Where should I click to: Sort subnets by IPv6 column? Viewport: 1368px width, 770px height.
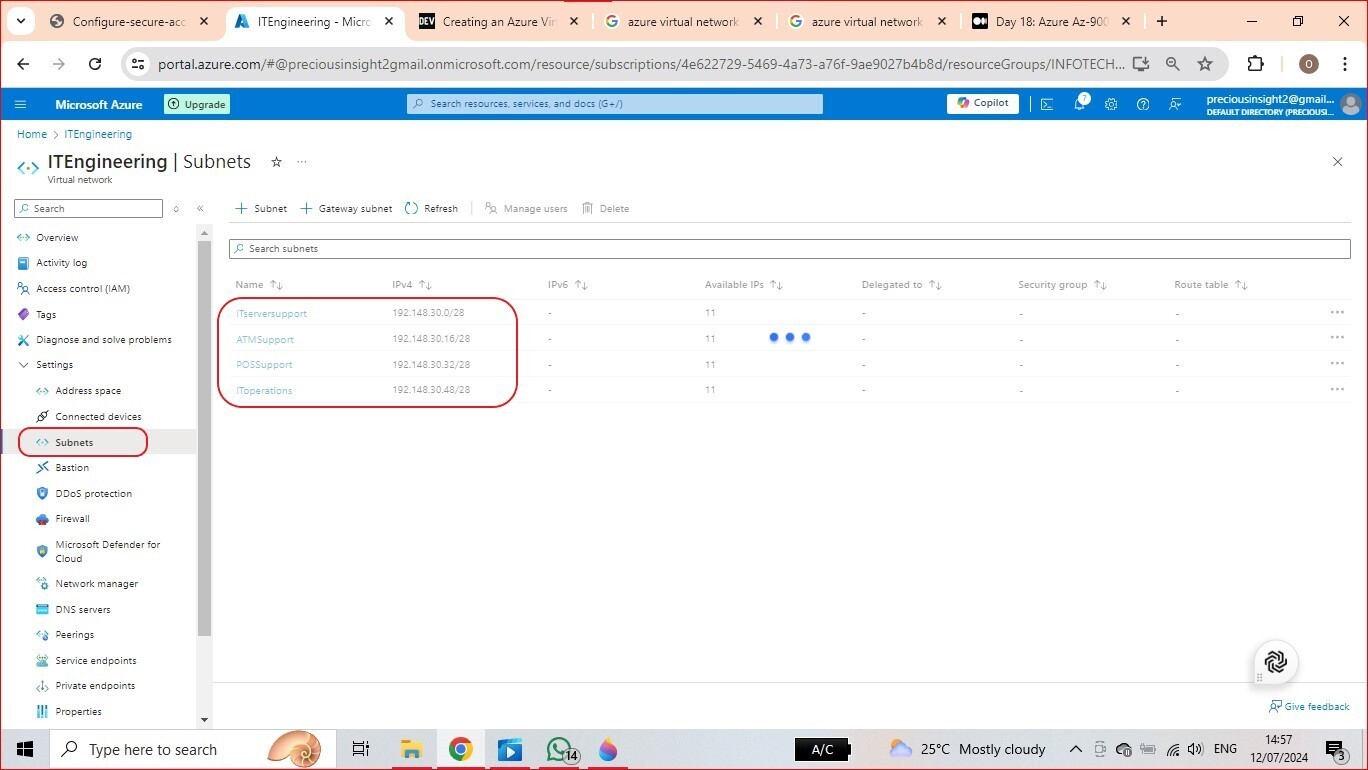[x=568, y=285]
